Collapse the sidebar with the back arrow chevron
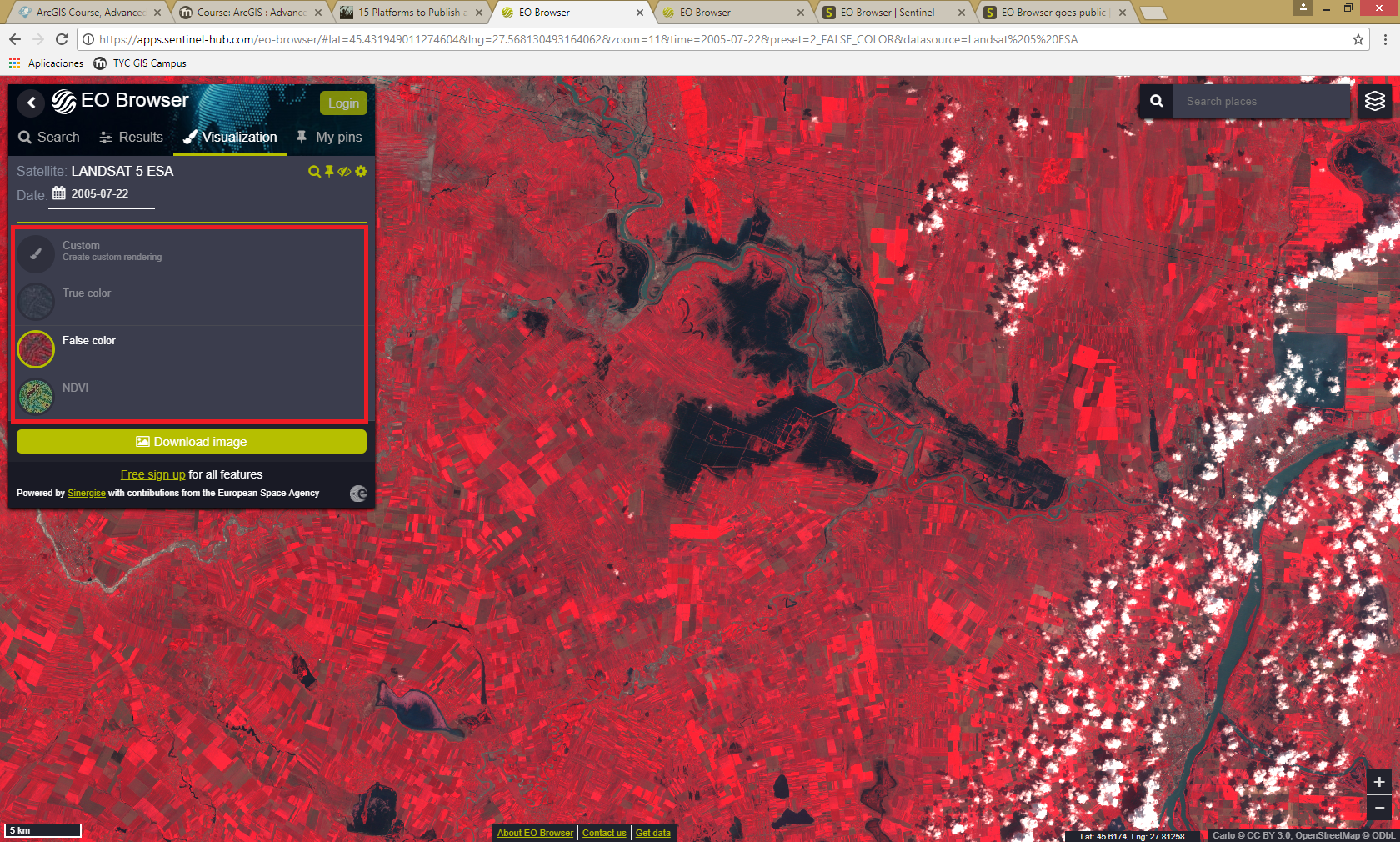This screenshot has height=842, width=1400. click(x=31, y=103)
